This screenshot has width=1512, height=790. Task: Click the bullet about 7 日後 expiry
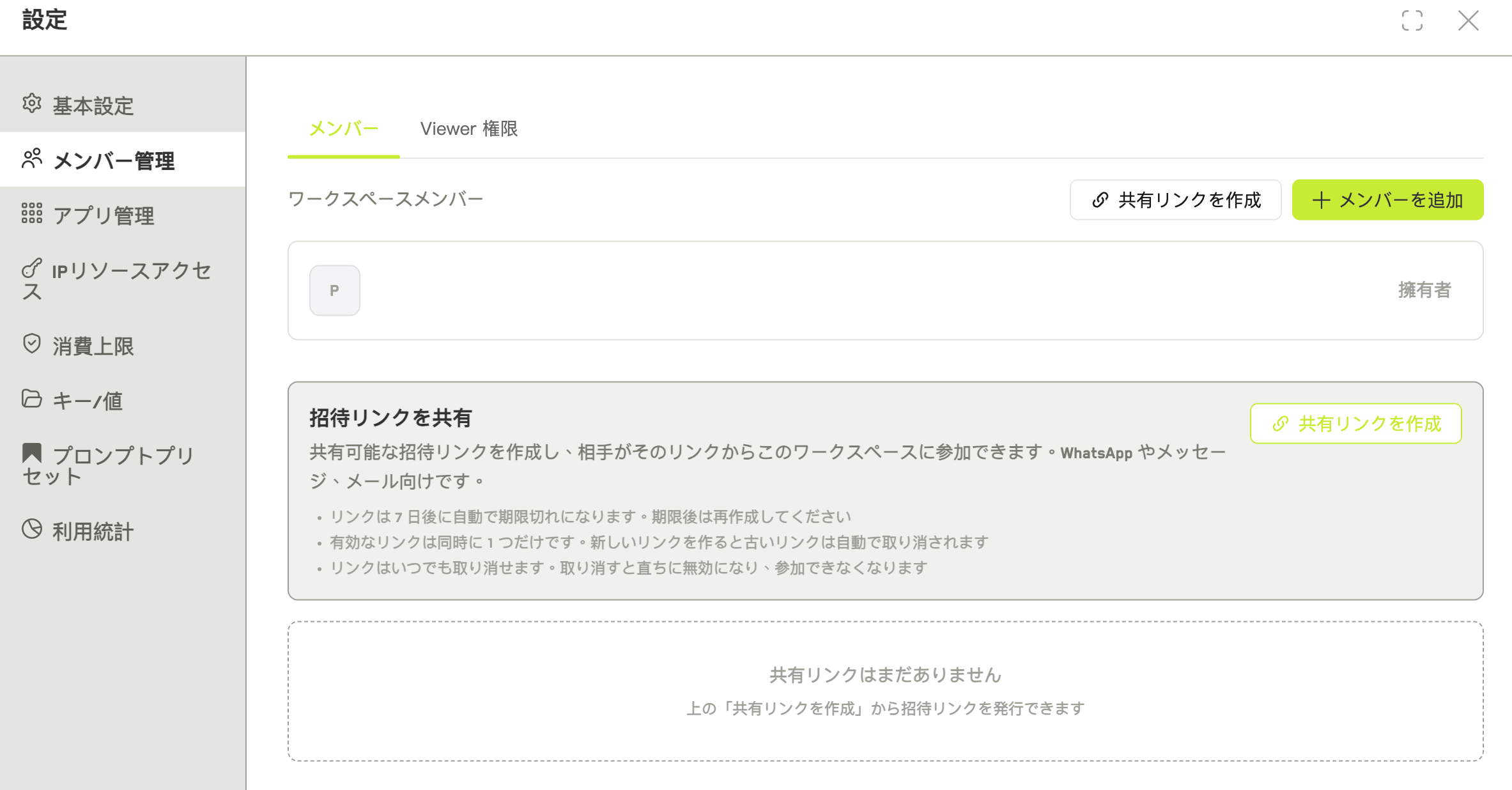[x=590, y=516]
